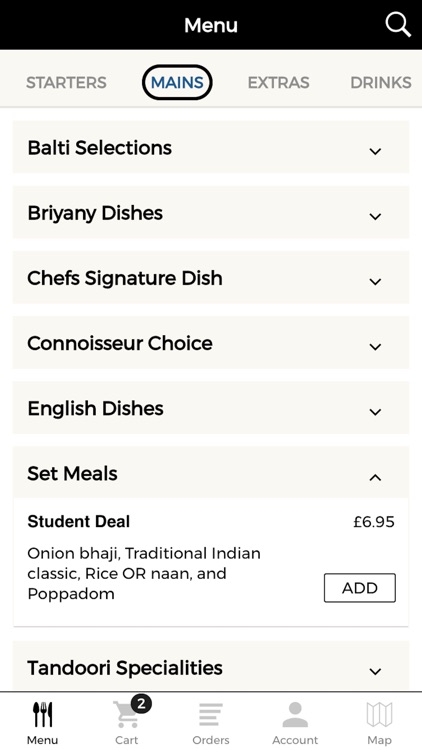This screenshot has width=422, height=750.
Task: Expand Briyany Dishes section
Action: point(211,212)
